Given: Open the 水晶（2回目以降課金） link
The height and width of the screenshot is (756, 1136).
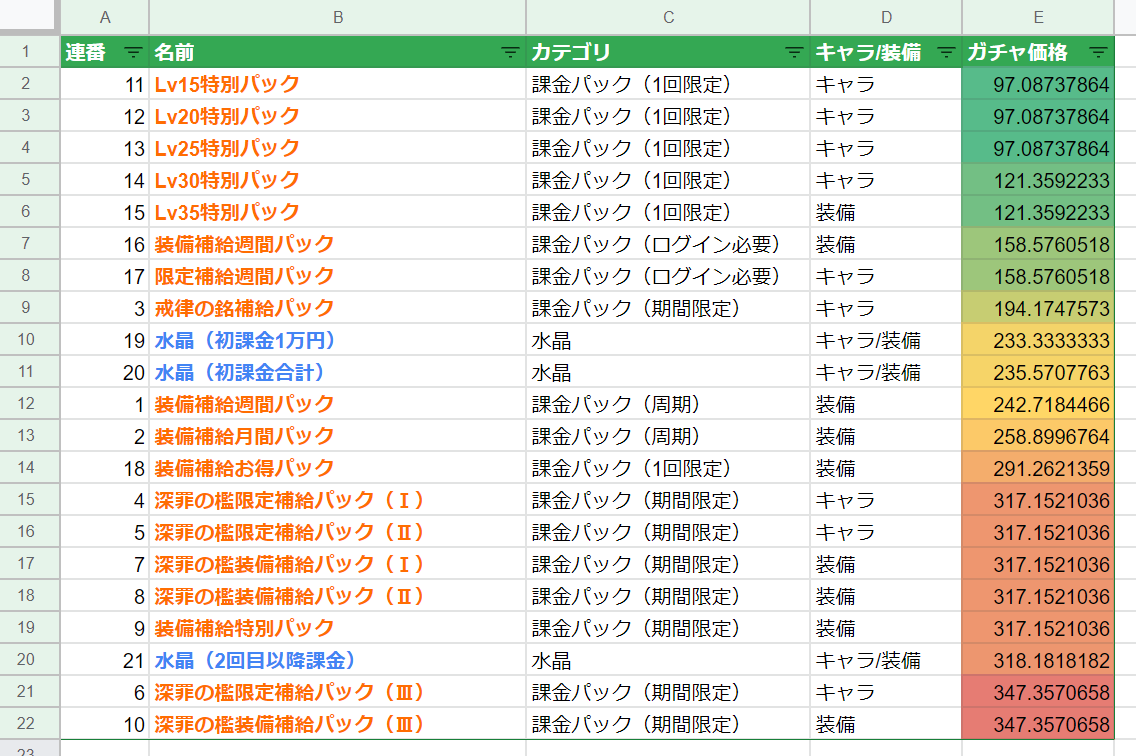Looking at the screenshot, I should 235,660.
